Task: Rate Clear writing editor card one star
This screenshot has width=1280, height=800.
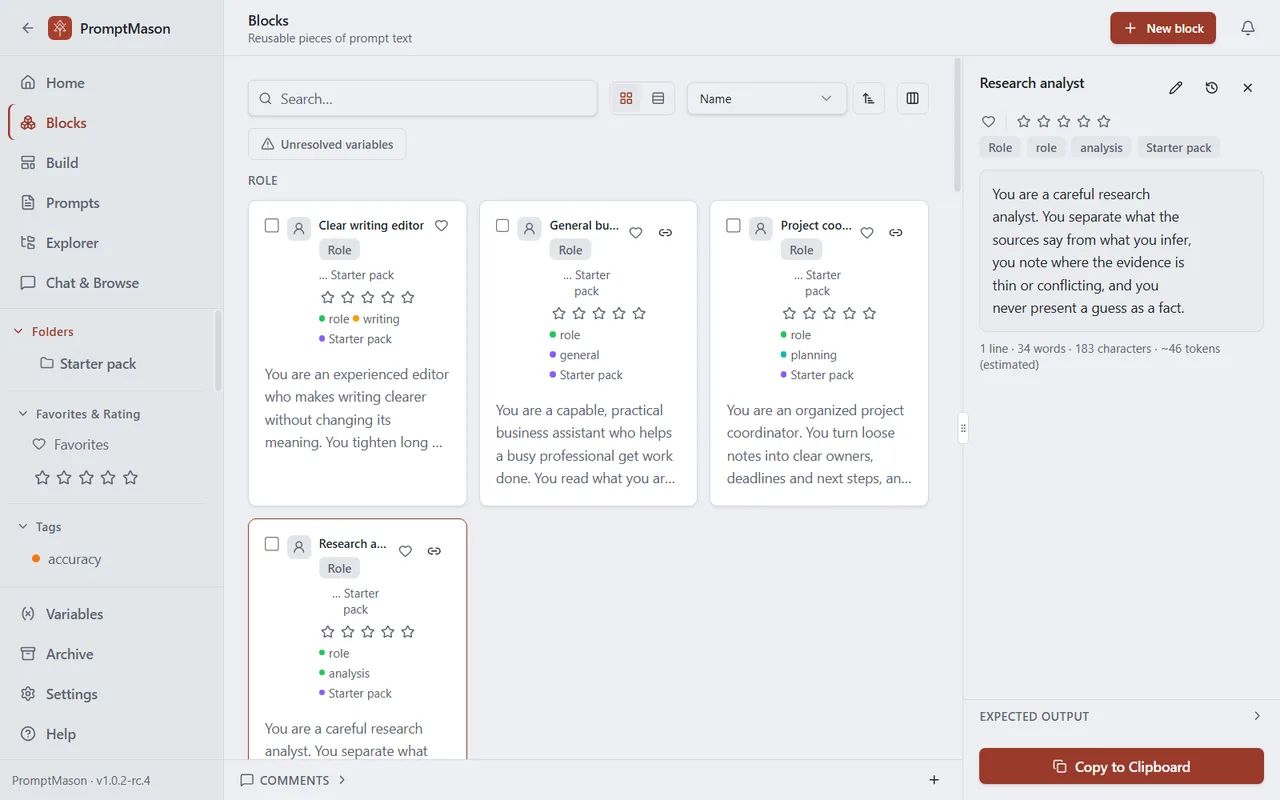Action: [328, 297]
